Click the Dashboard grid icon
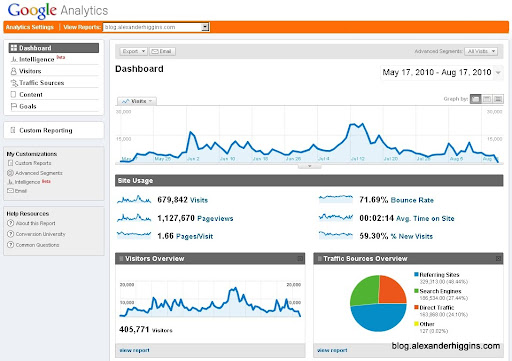The height and width of the screenshot is (361, 512). click(x=14, y=48)
